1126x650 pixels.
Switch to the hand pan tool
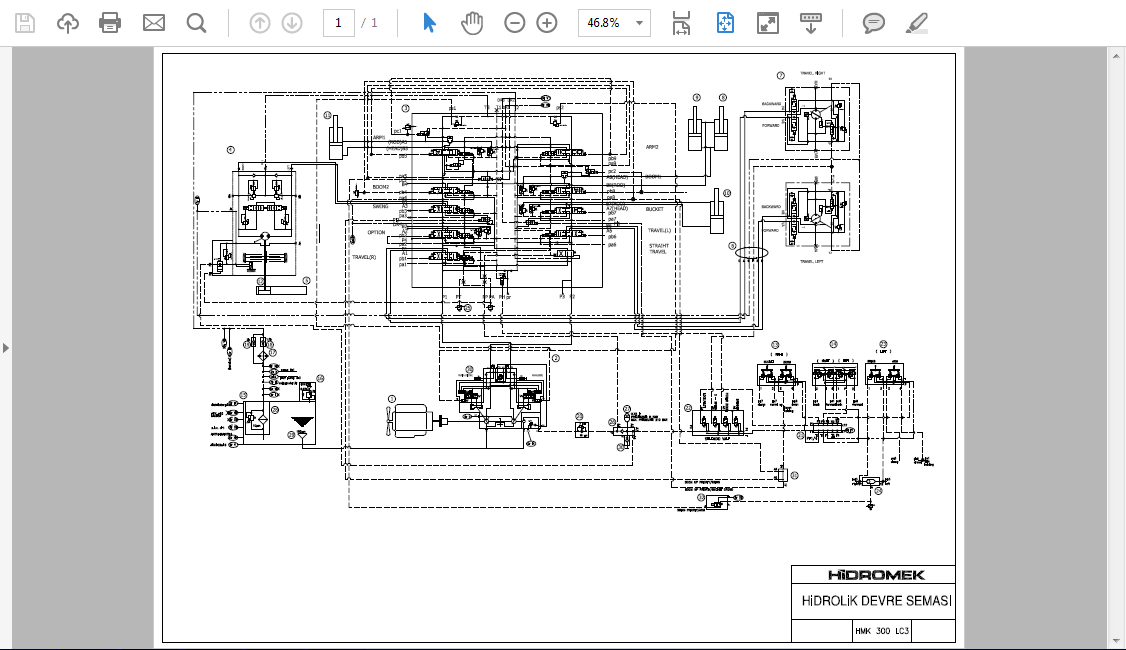(472, 23)
